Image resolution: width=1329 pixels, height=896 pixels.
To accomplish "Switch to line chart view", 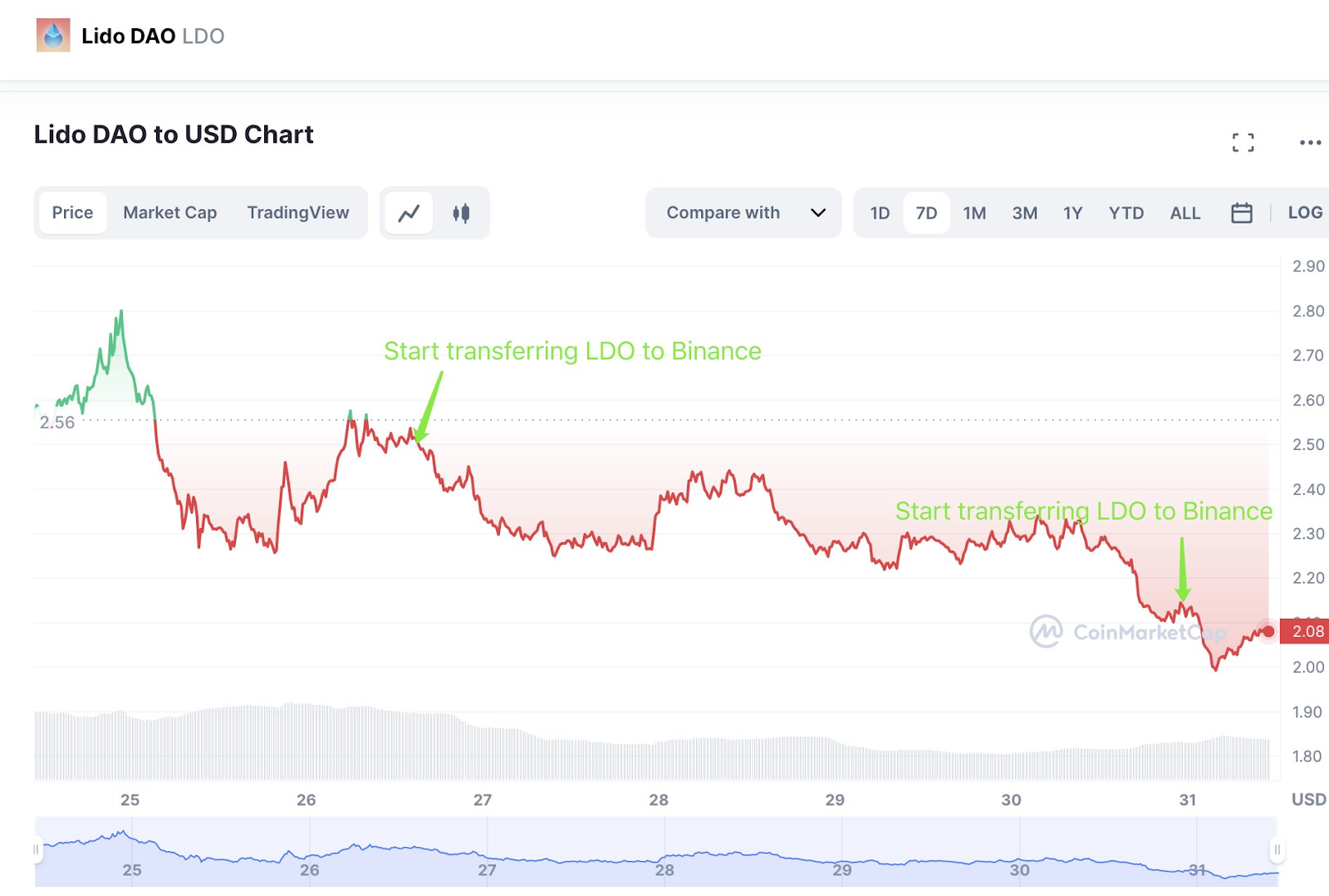I will click(409, 213).
